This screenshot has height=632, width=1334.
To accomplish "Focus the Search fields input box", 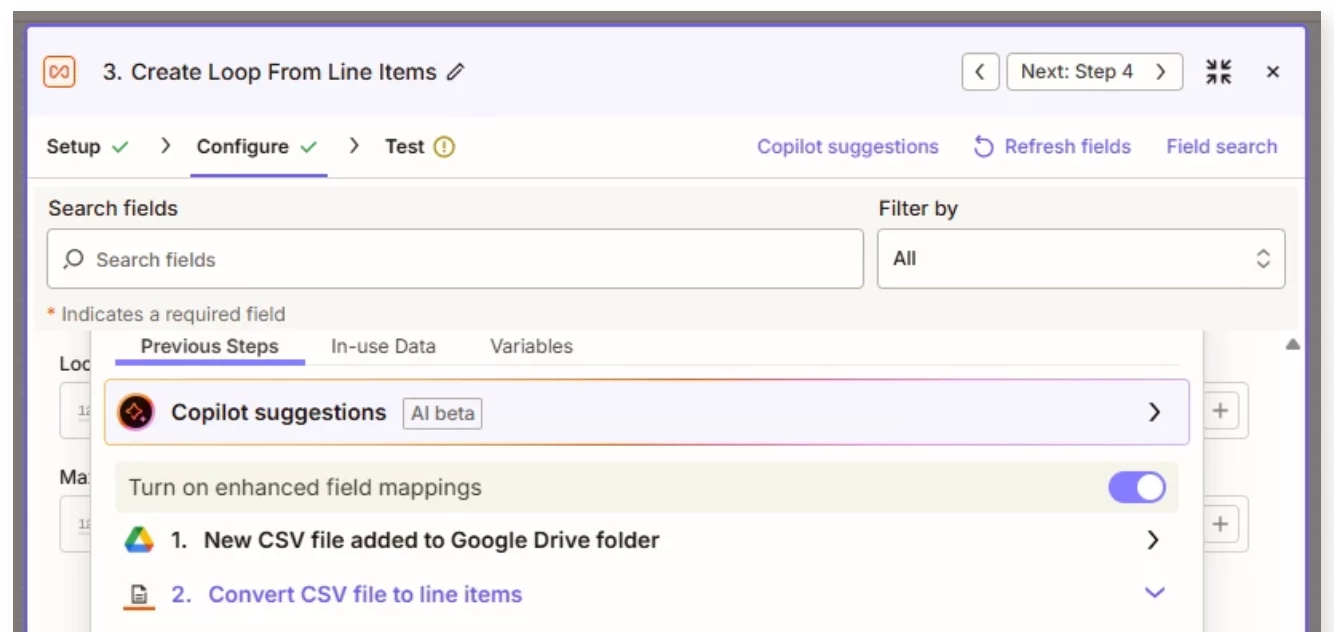I will pos(455,259).
